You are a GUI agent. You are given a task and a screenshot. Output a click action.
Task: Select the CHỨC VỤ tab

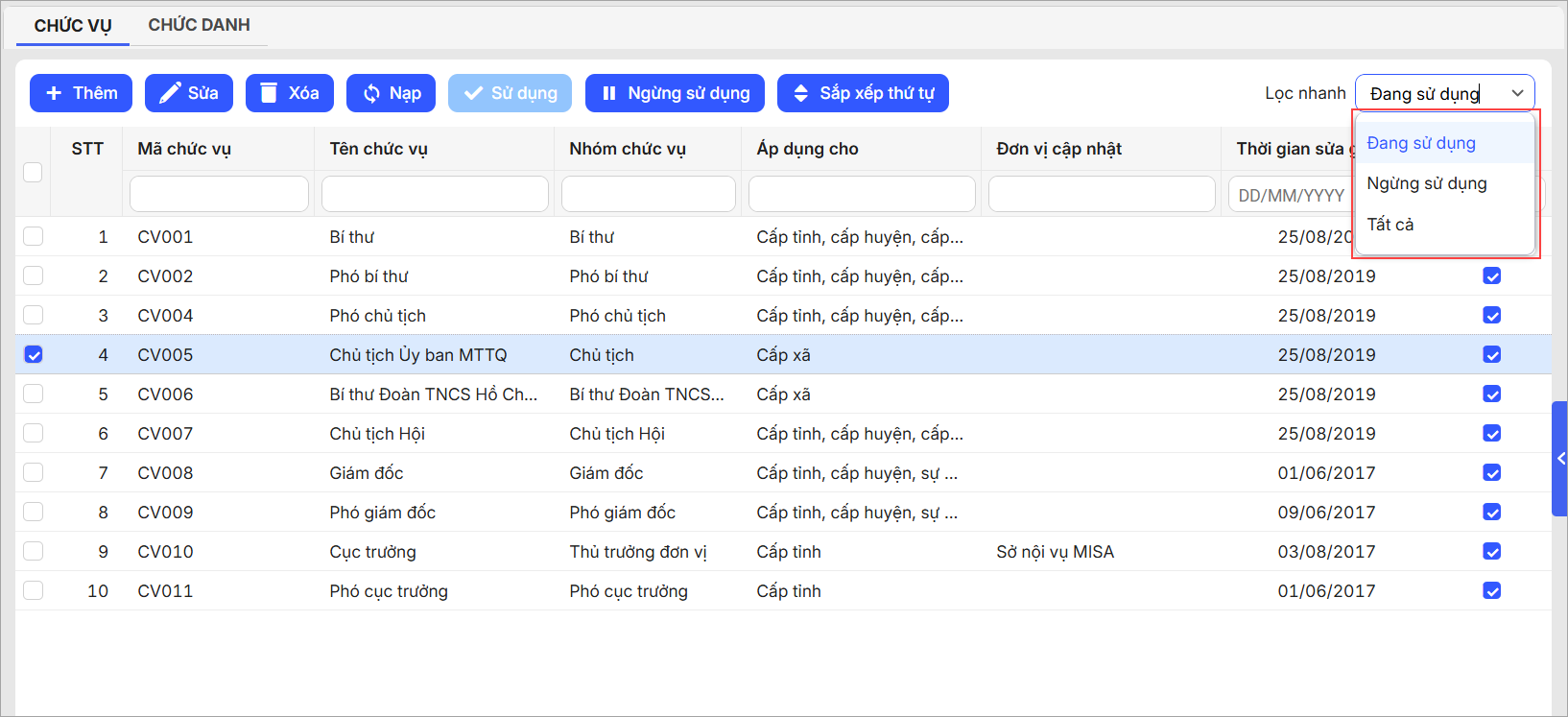coord(73,25)
